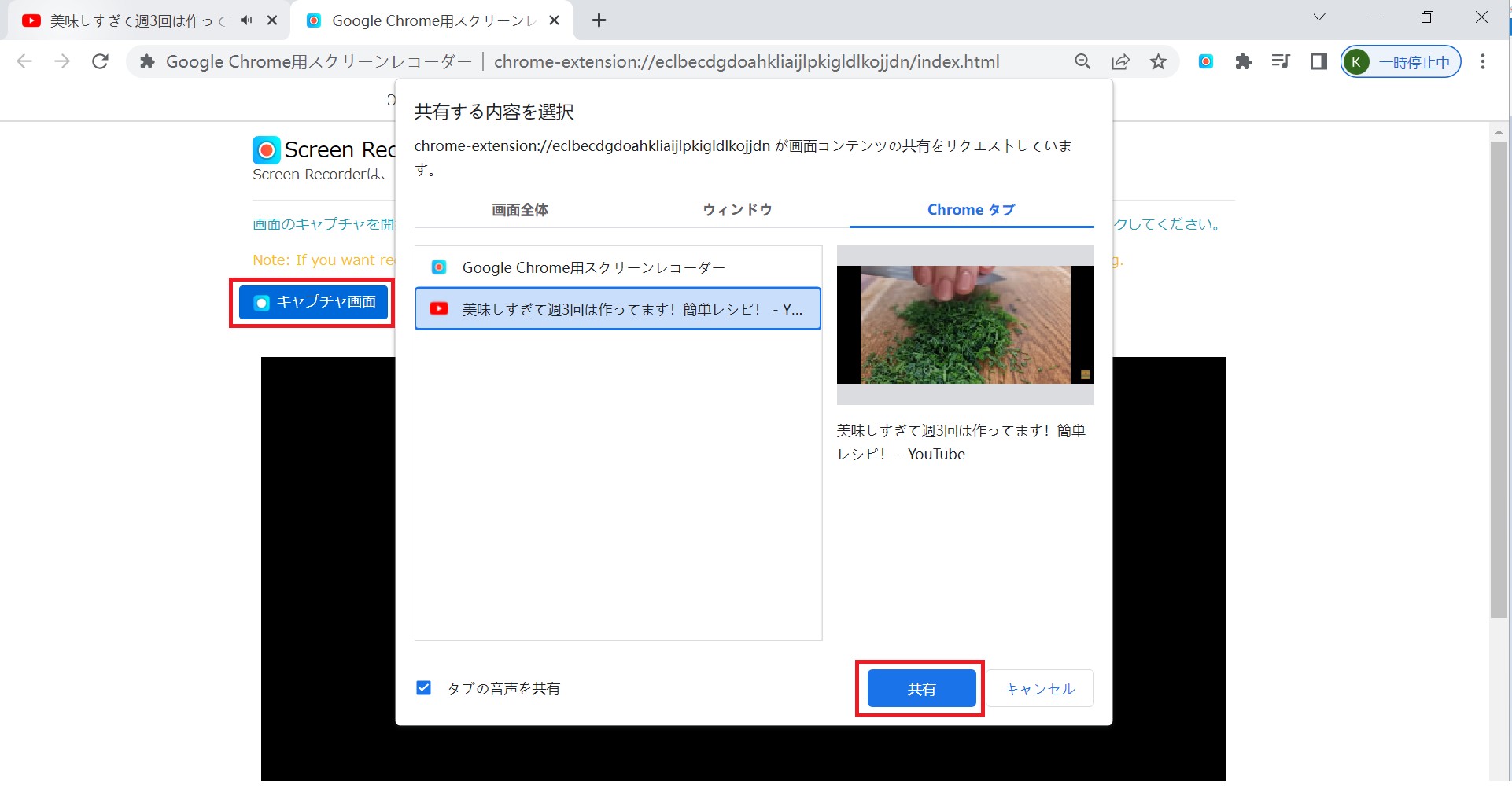1512x803 pixels.
Task: Open the Screen Recorder extension icon in toolbar
Action: 1205,61
